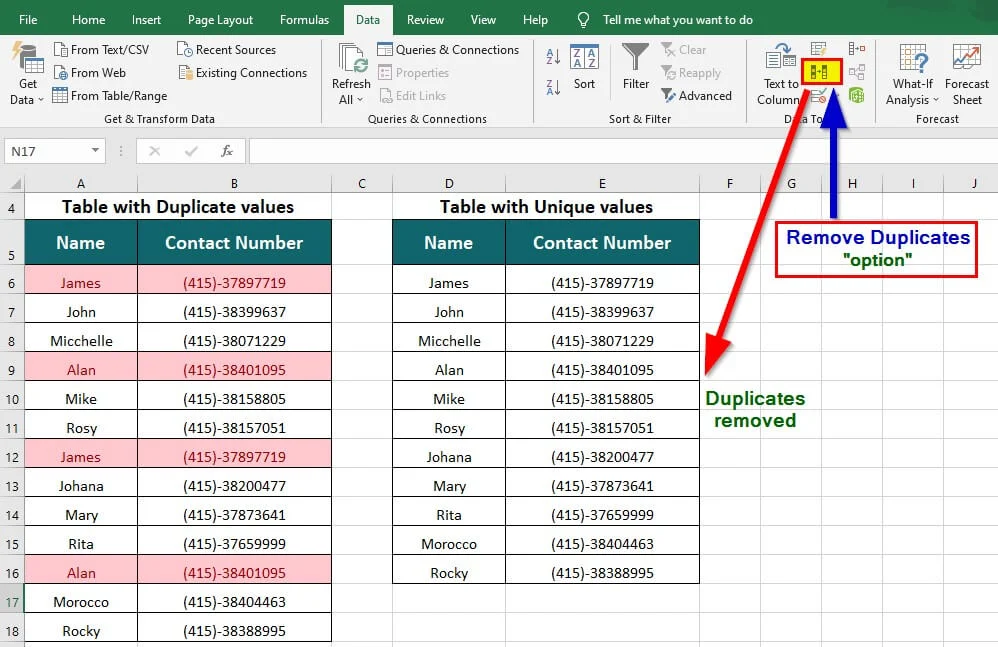Open the Review ribbon tab
This screenshot has height=647, width=998.
point(425,18)
